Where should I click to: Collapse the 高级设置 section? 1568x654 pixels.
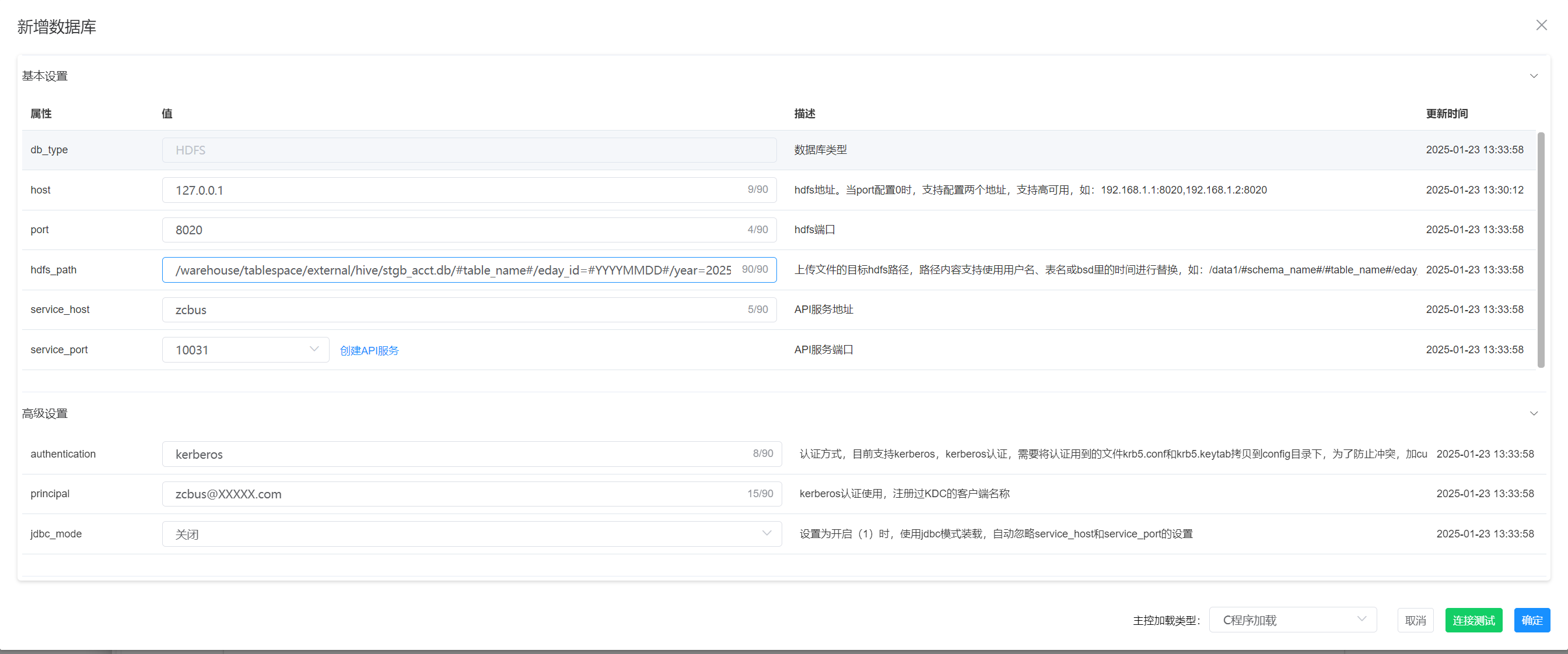(x=1534, y=414)
